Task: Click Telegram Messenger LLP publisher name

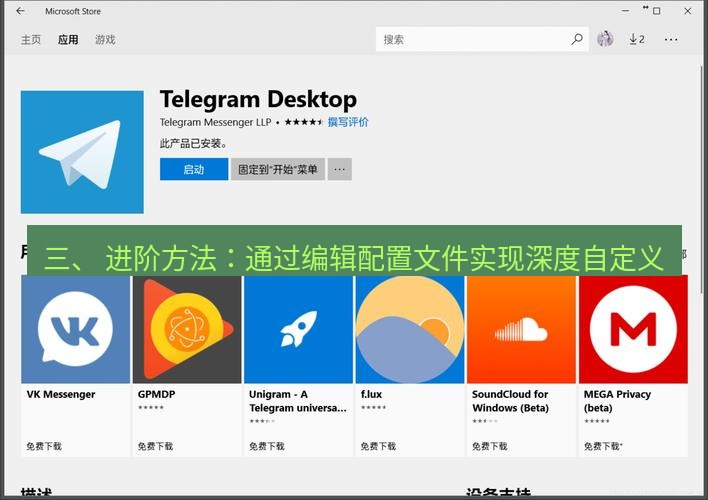Action: [215, 122]
